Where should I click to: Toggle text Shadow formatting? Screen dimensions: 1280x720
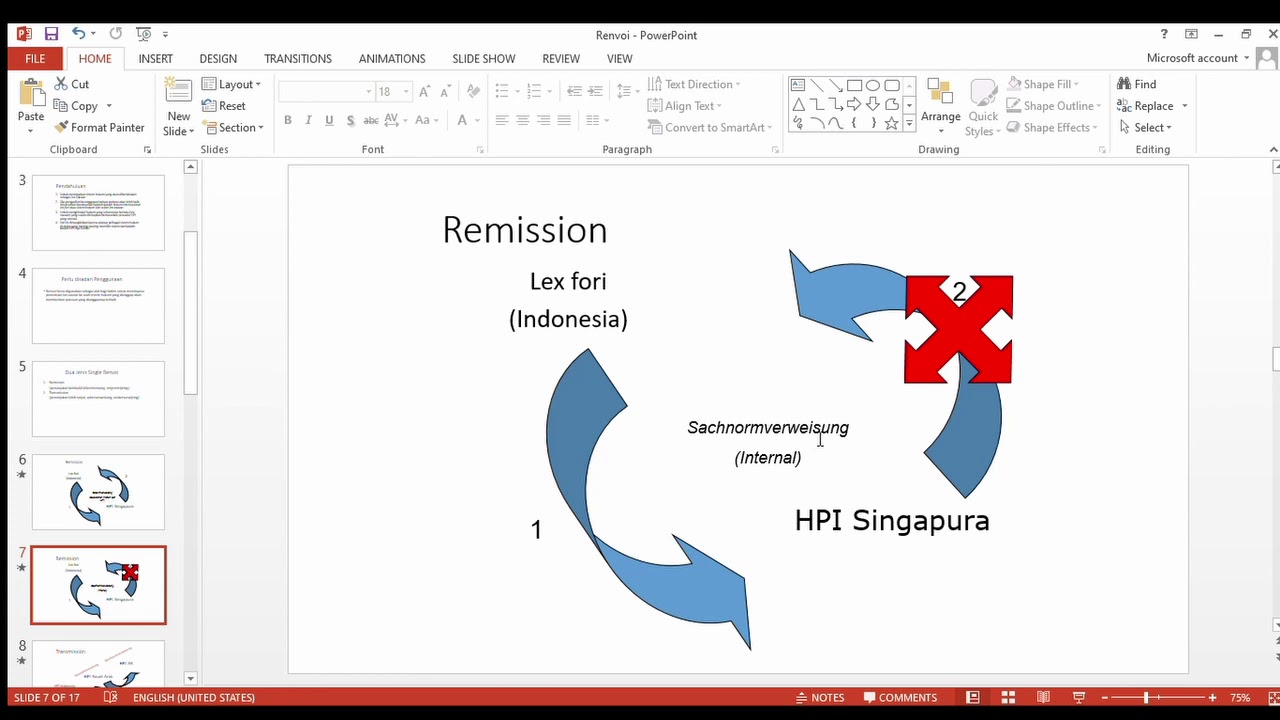(x=350, y=120)
